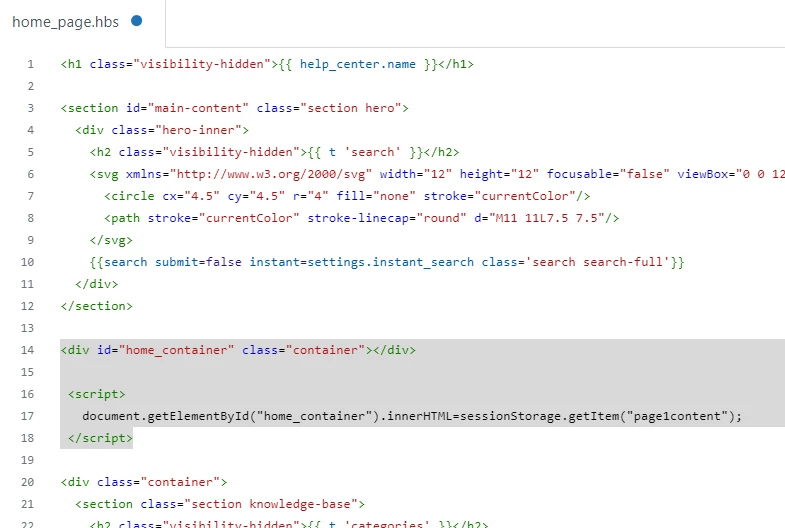Click stroke-linecap="round" on line 8
The image size is (785, 528).
pos(386,218)
